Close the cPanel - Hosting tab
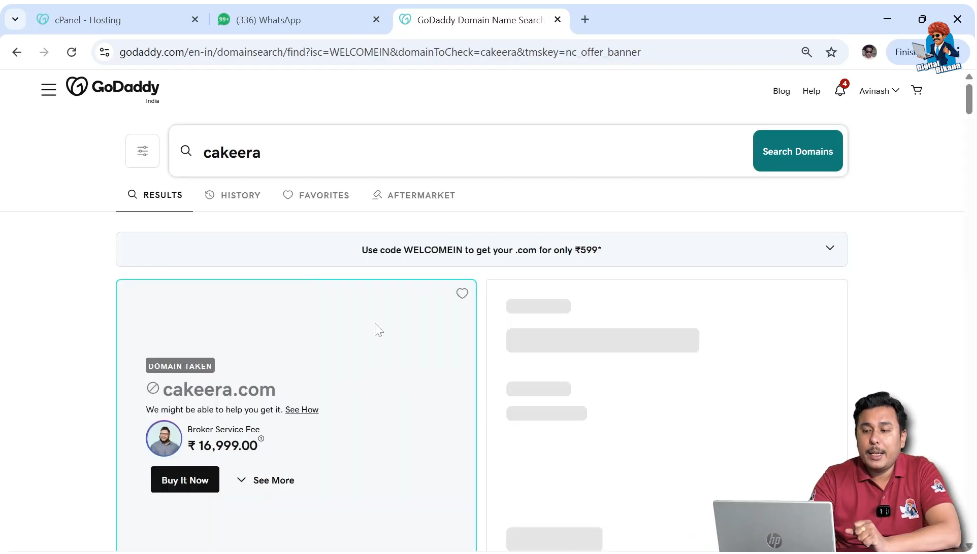Viewport: 977px width, 554px height. pyautogui.click(x=194, y=19)
